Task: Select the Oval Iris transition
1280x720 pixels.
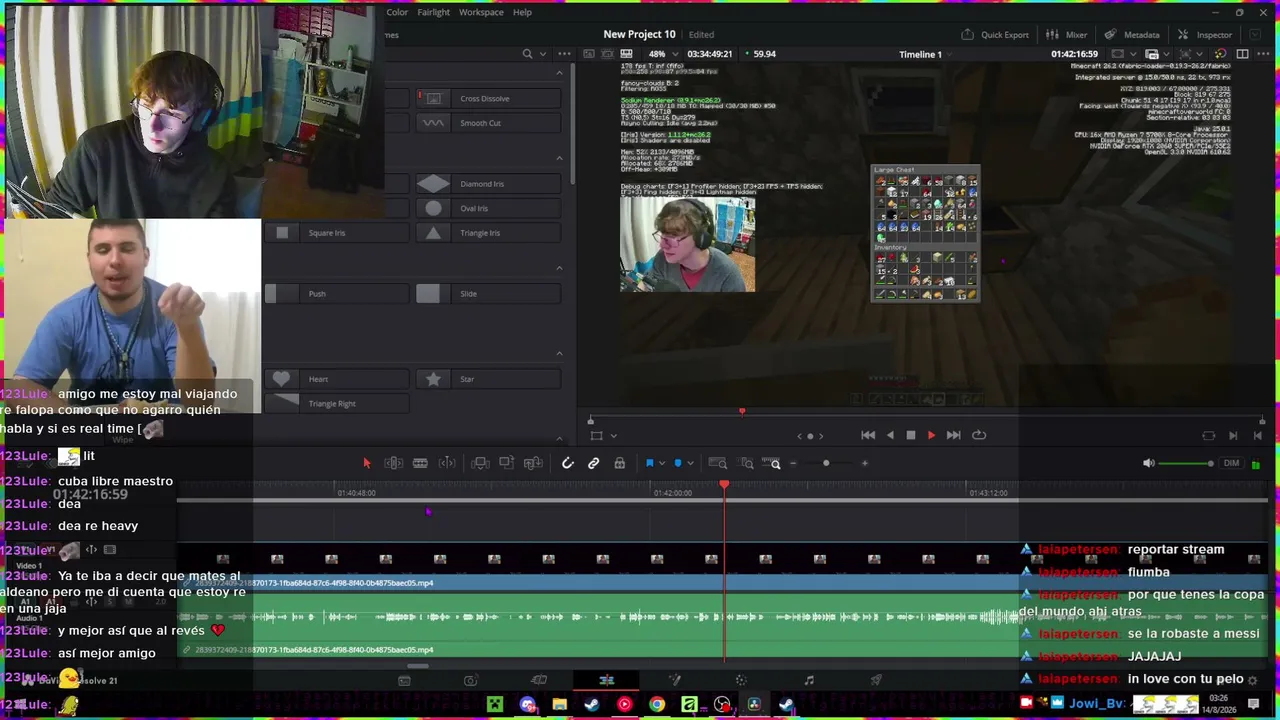Action: point(488,208)
